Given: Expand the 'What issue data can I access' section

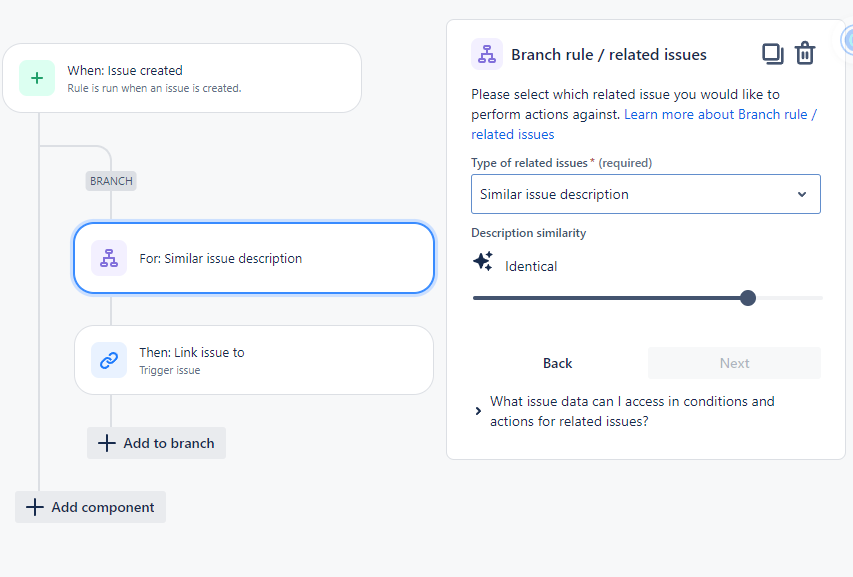Looking at the screenshot, I should coord(479,411).
